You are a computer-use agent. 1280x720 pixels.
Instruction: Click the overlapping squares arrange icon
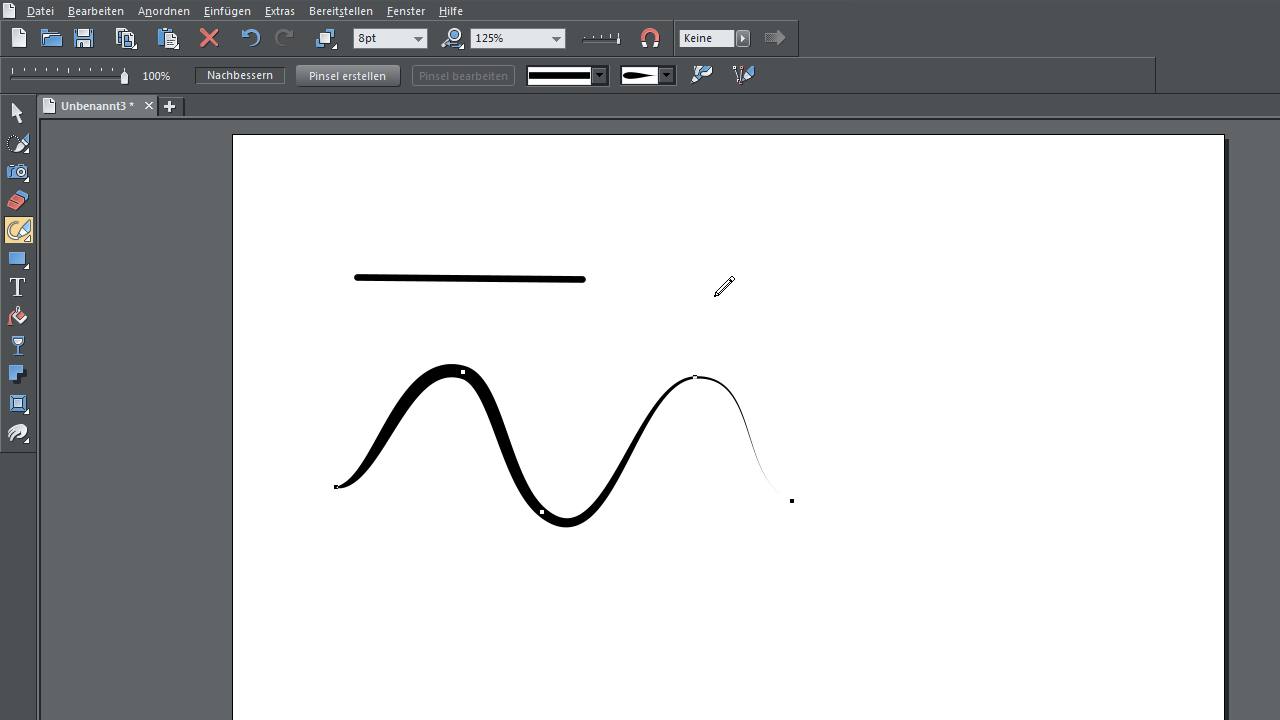[325, 38]
